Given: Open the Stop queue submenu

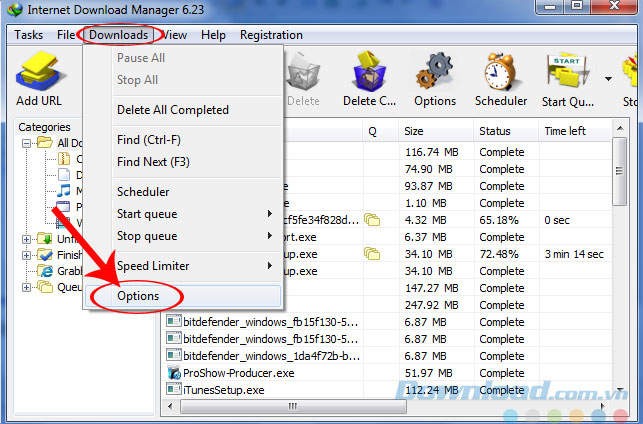Looking at the screenshot, I should (x=183, y=236).
